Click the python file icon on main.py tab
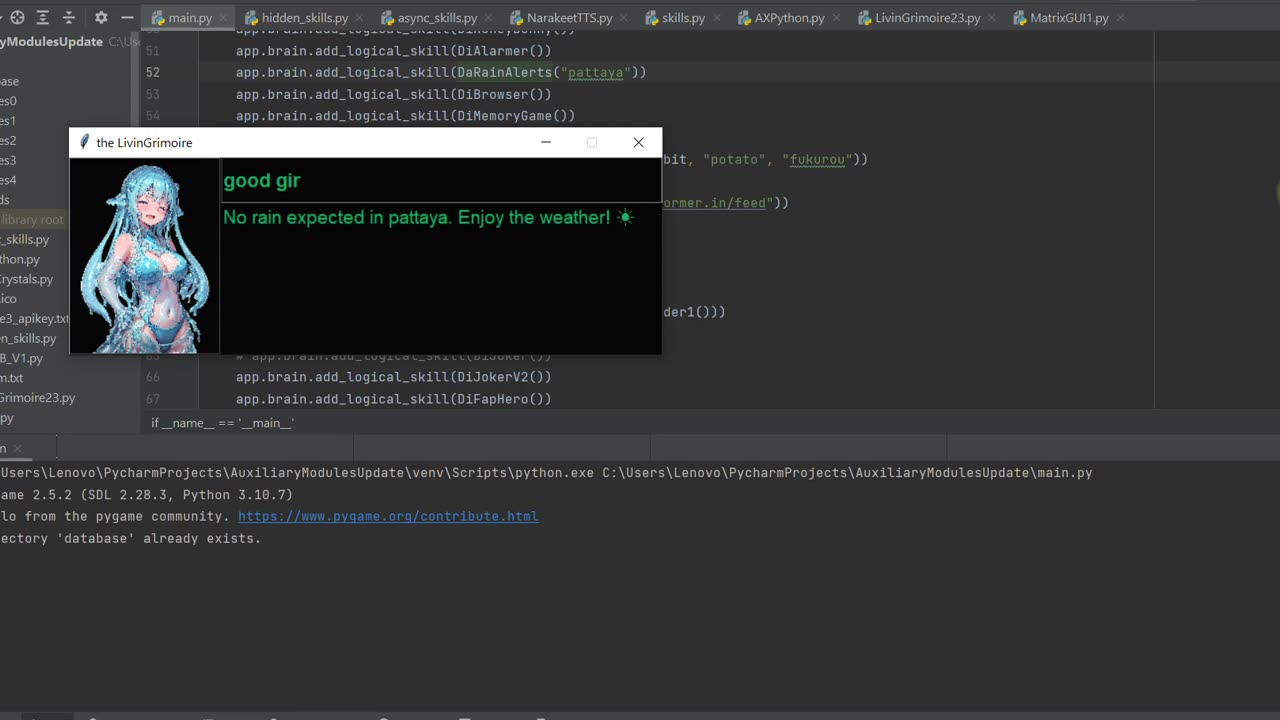The width and height of the screenshot is (1280, 720). pos(158,18)
